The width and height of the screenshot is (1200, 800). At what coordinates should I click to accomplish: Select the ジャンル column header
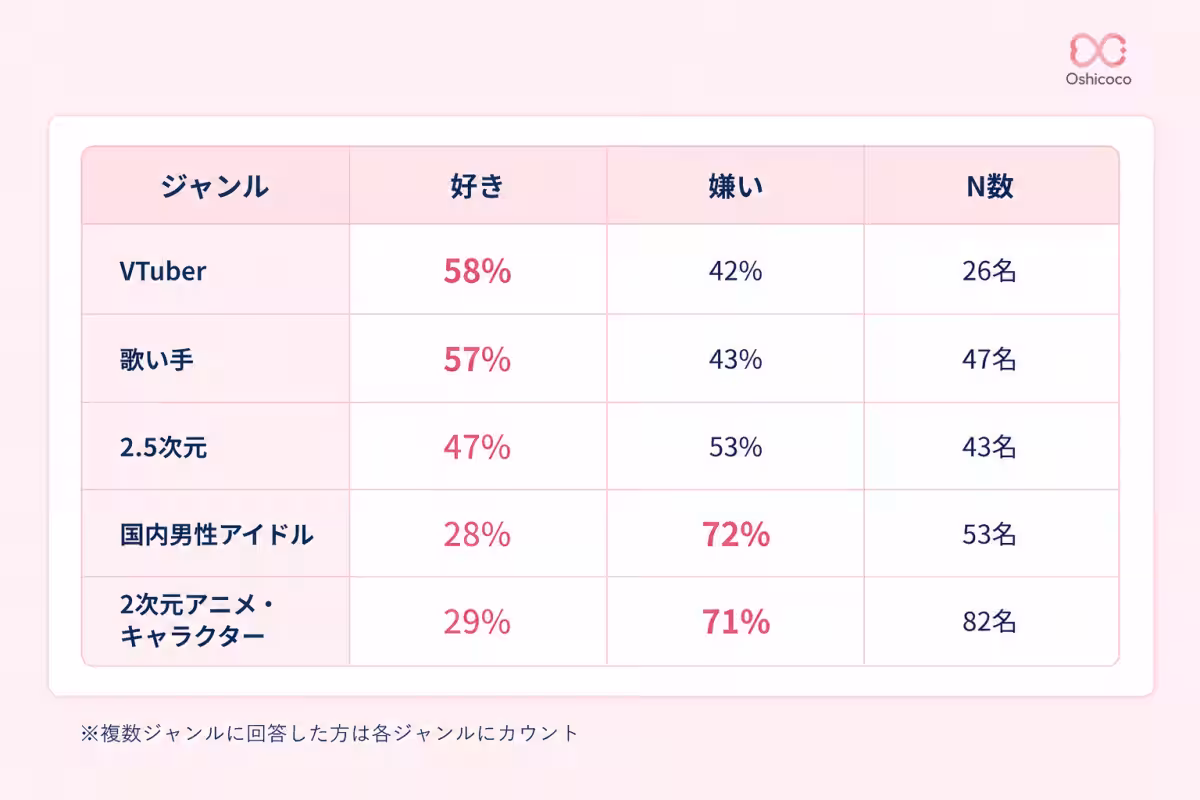(x=215, y=186)
